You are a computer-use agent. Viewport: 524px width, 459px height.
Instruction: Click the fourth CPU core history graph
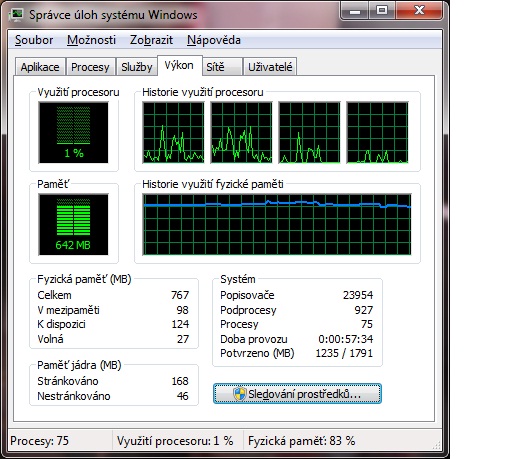click(x=377, y=133)
